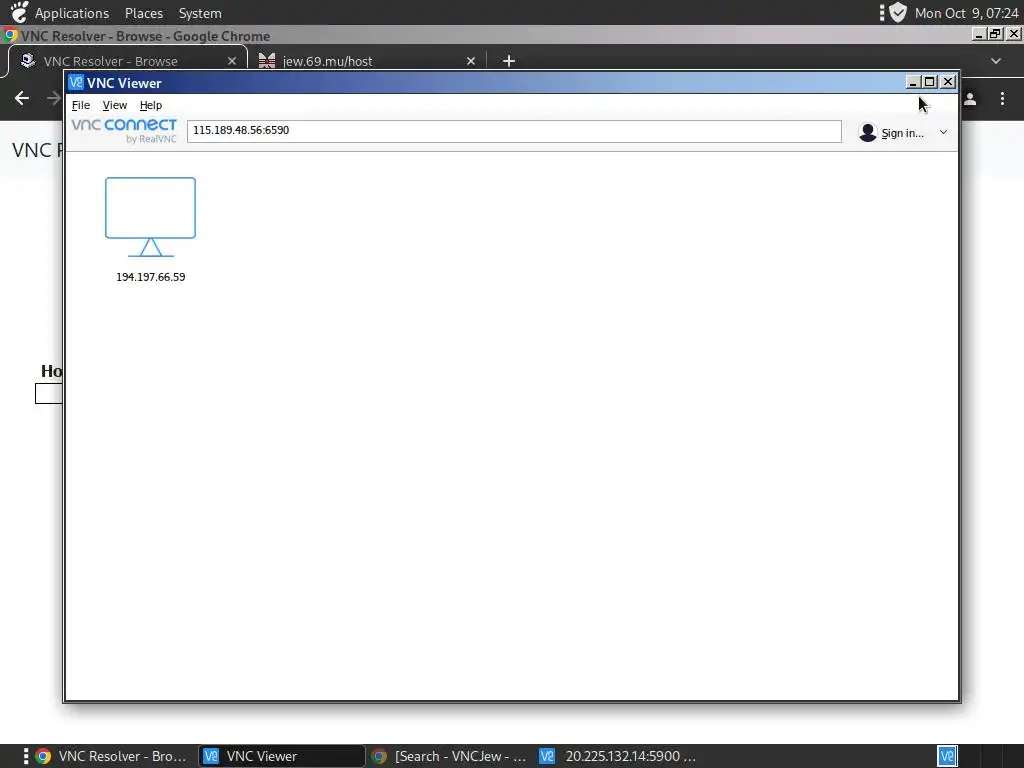Open the Chrome profile icon
Screen dimensions: 1024x768
pyautogui.click(x=970, y=99)
